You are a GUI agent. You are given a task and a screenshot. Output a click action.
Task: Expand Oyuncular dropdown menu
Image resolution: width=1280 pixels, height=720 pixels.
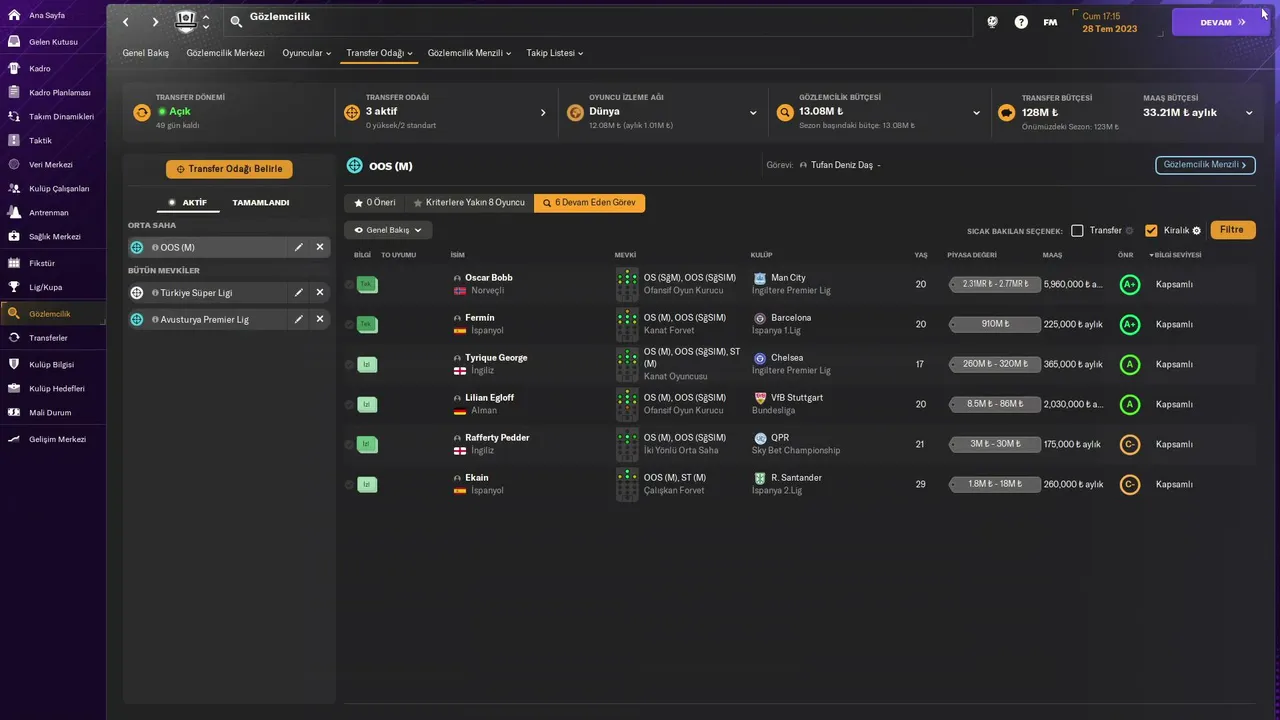306,53
